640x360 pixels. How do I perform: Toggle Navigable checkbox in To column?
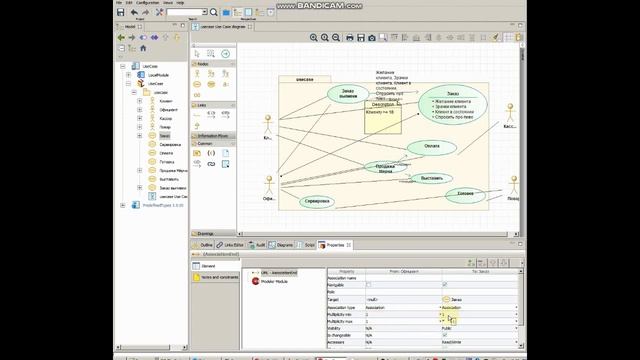coord(444,284)
